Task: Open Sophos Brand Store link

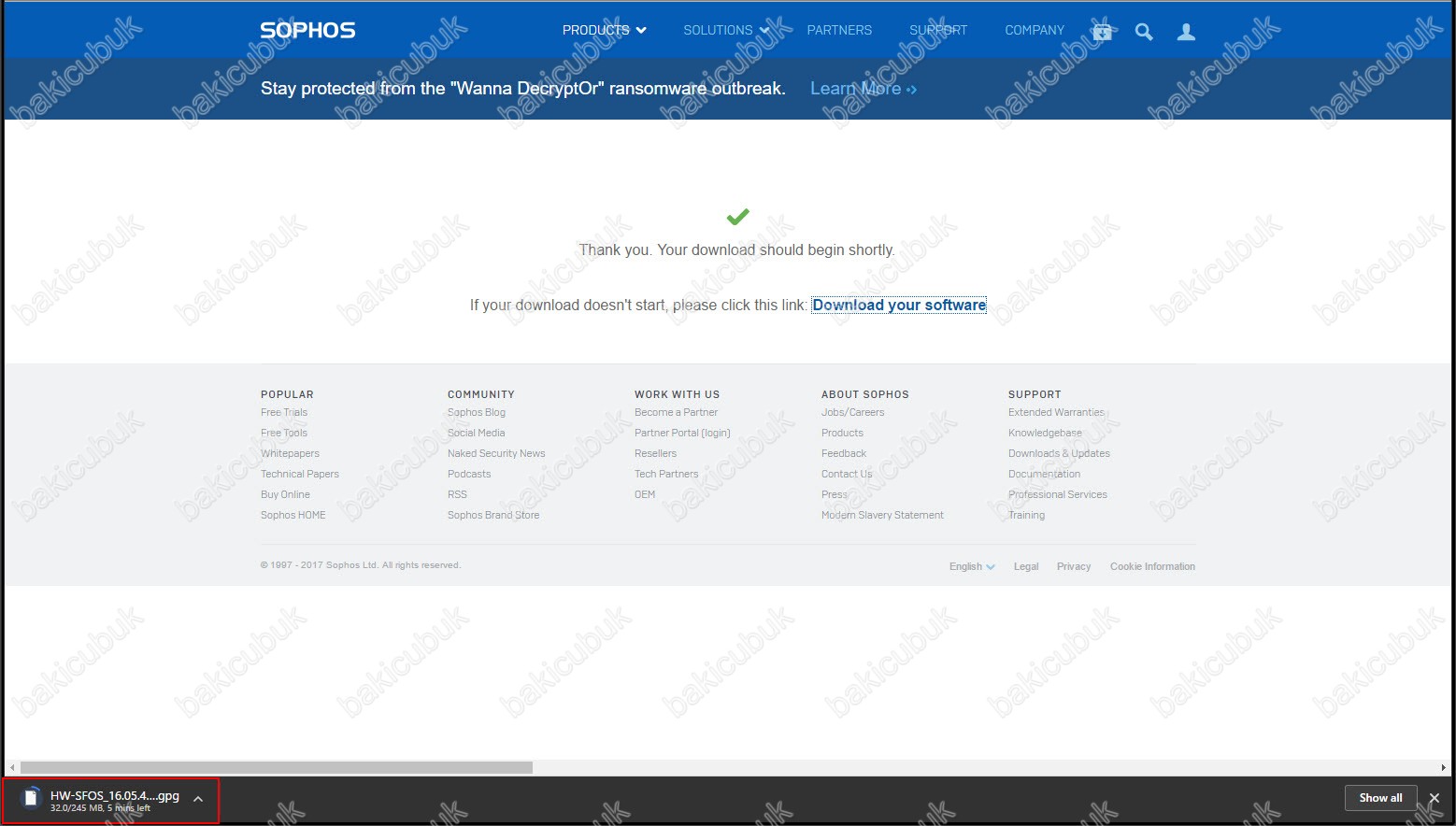Action: (493, 515)
